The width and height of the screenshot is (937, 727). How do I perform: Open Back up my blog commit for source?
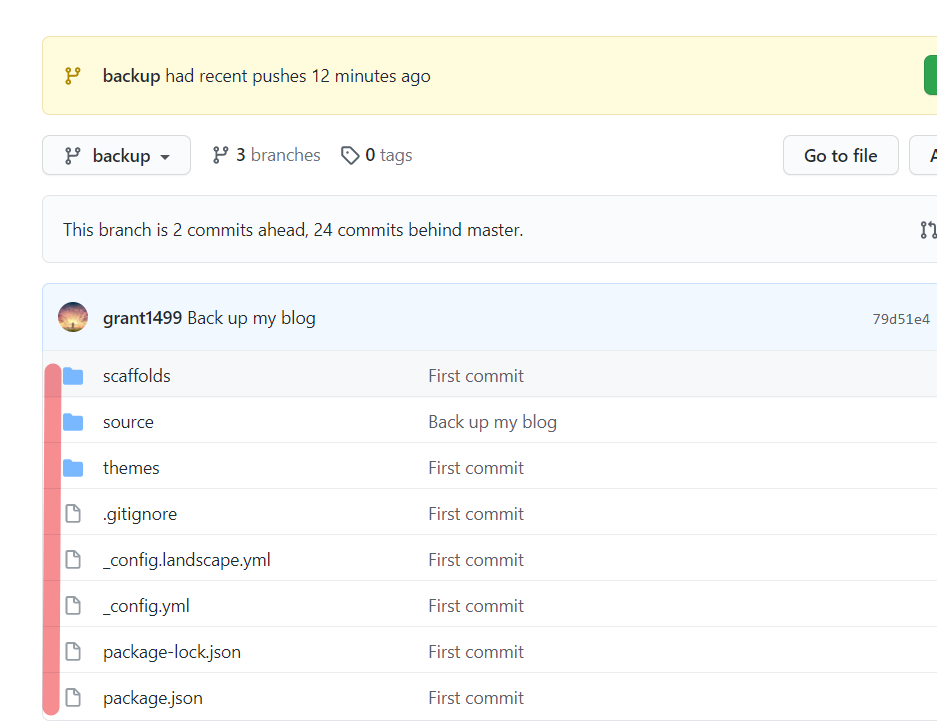tap(493, 422)
